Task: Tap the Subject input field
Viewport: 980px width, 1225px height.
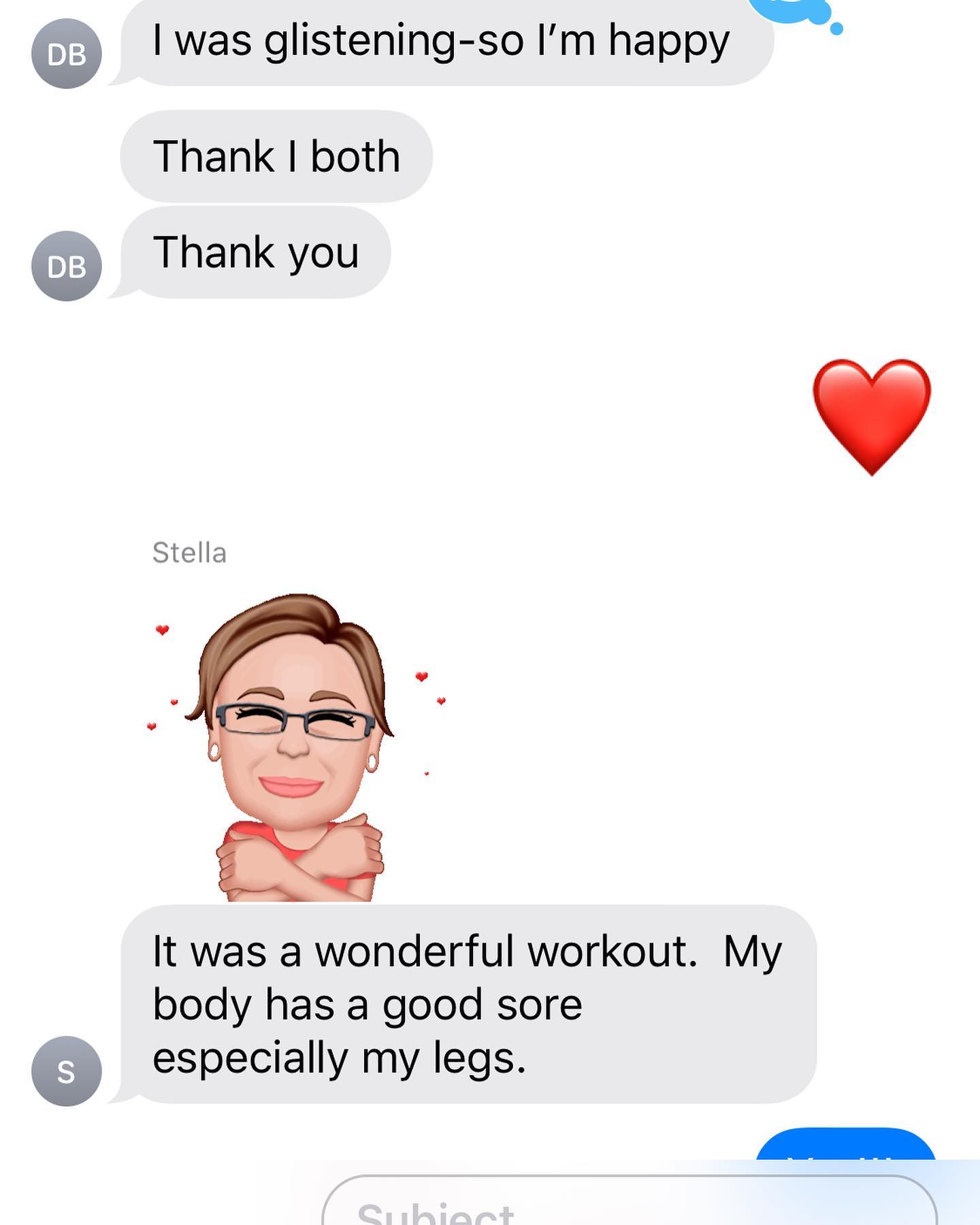Action: pos(630,1200)
